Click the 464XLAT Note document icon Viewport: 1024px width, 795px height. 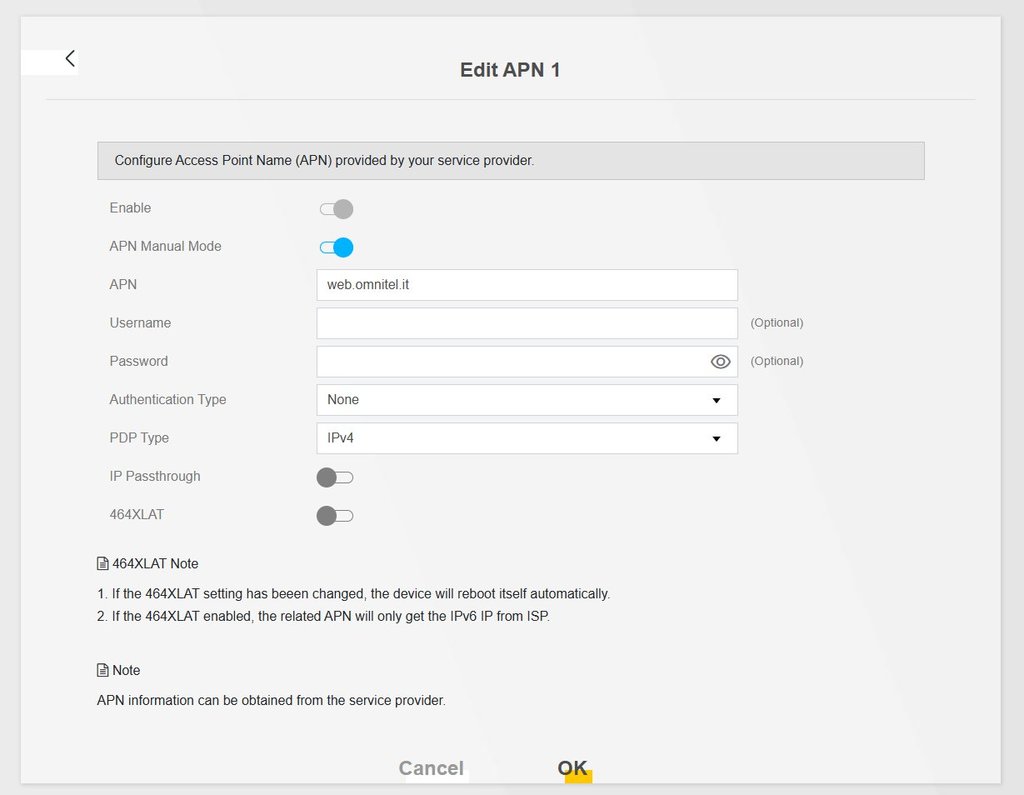coord(102,564)
